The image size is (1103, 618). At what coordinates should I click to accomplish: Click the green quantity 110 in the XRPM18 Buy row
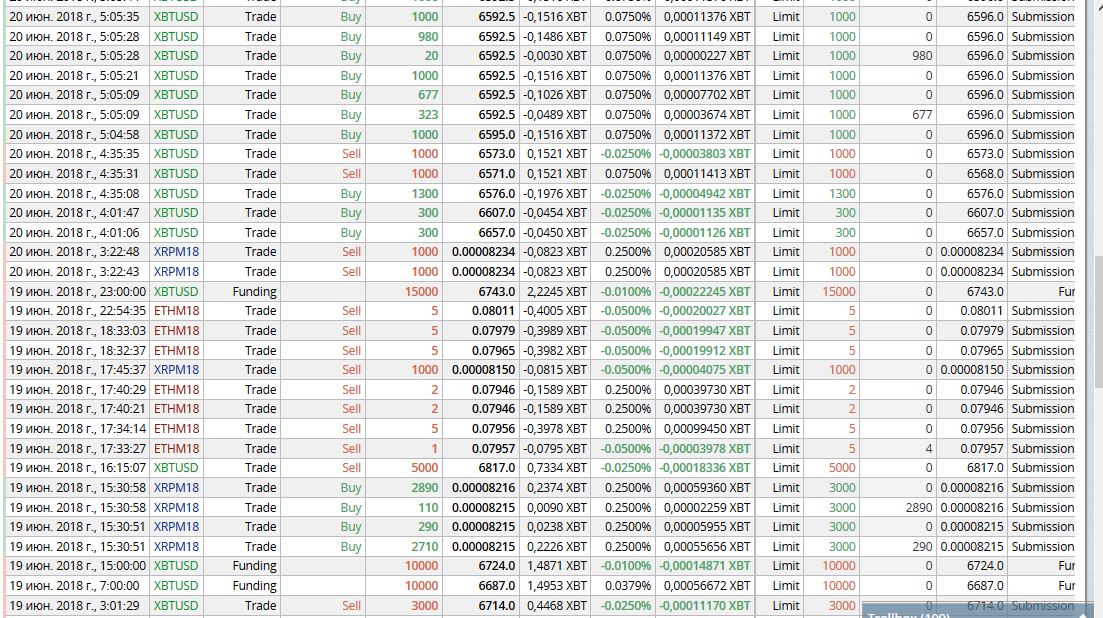click(428, 508)
